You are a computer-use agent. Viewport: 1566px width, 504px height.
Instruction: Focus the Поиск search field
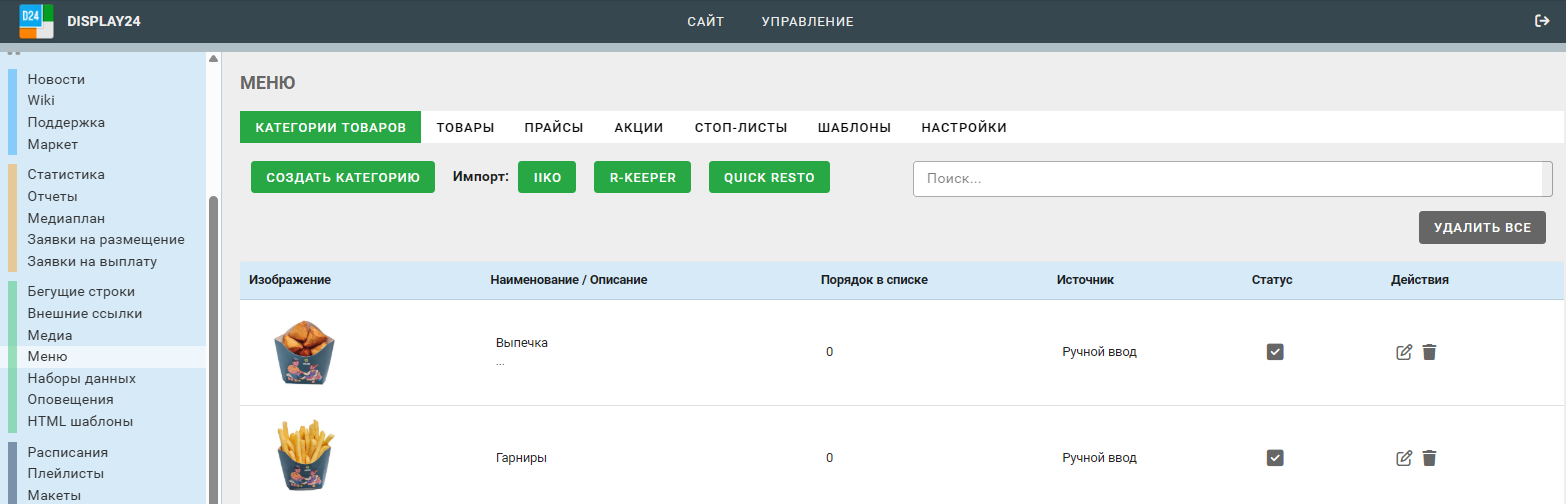pos(1230,179)
